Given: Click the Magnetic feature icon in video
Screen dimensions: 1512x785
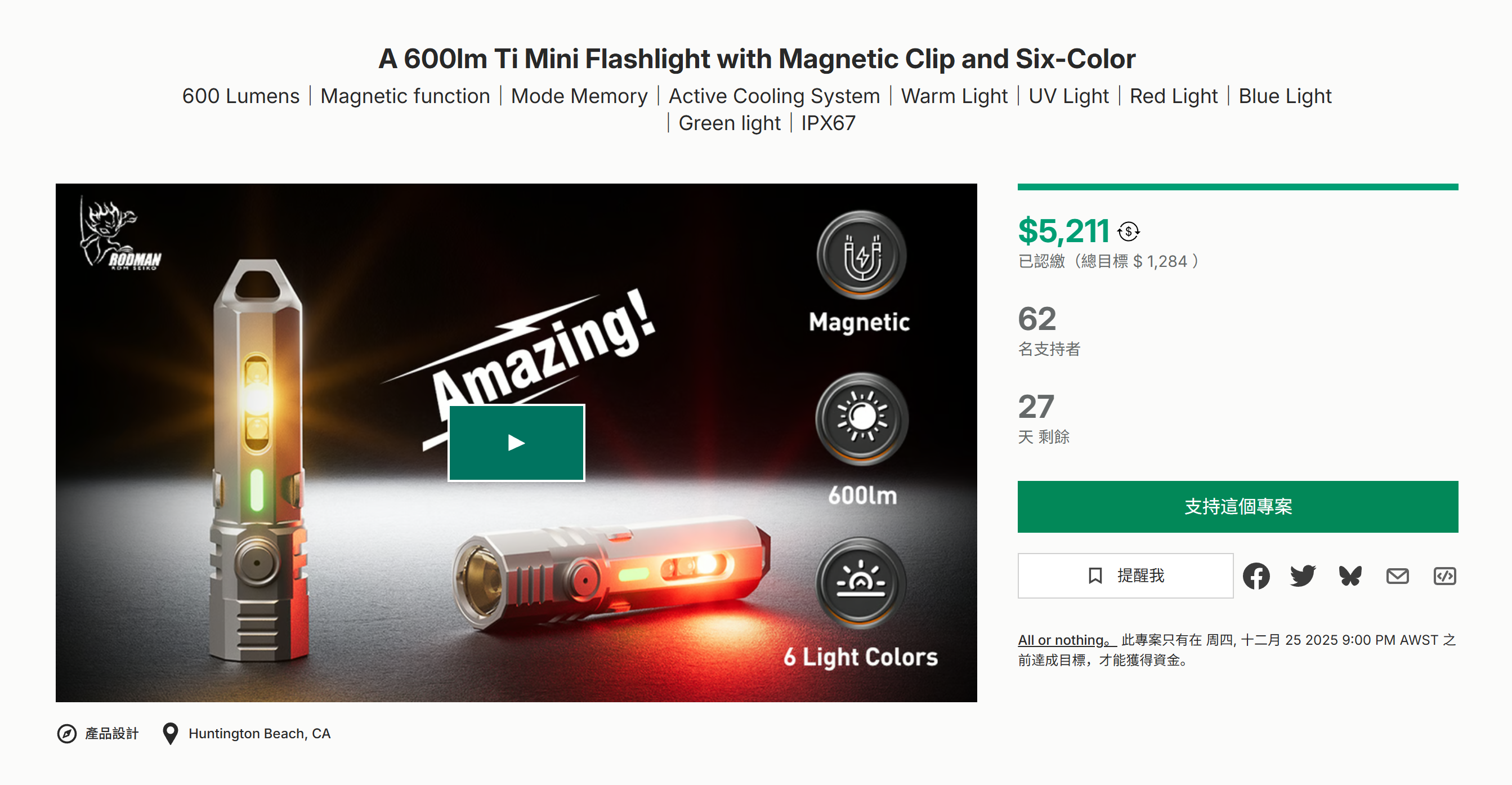Looking at the screenshot, I should tap(861, 255).
